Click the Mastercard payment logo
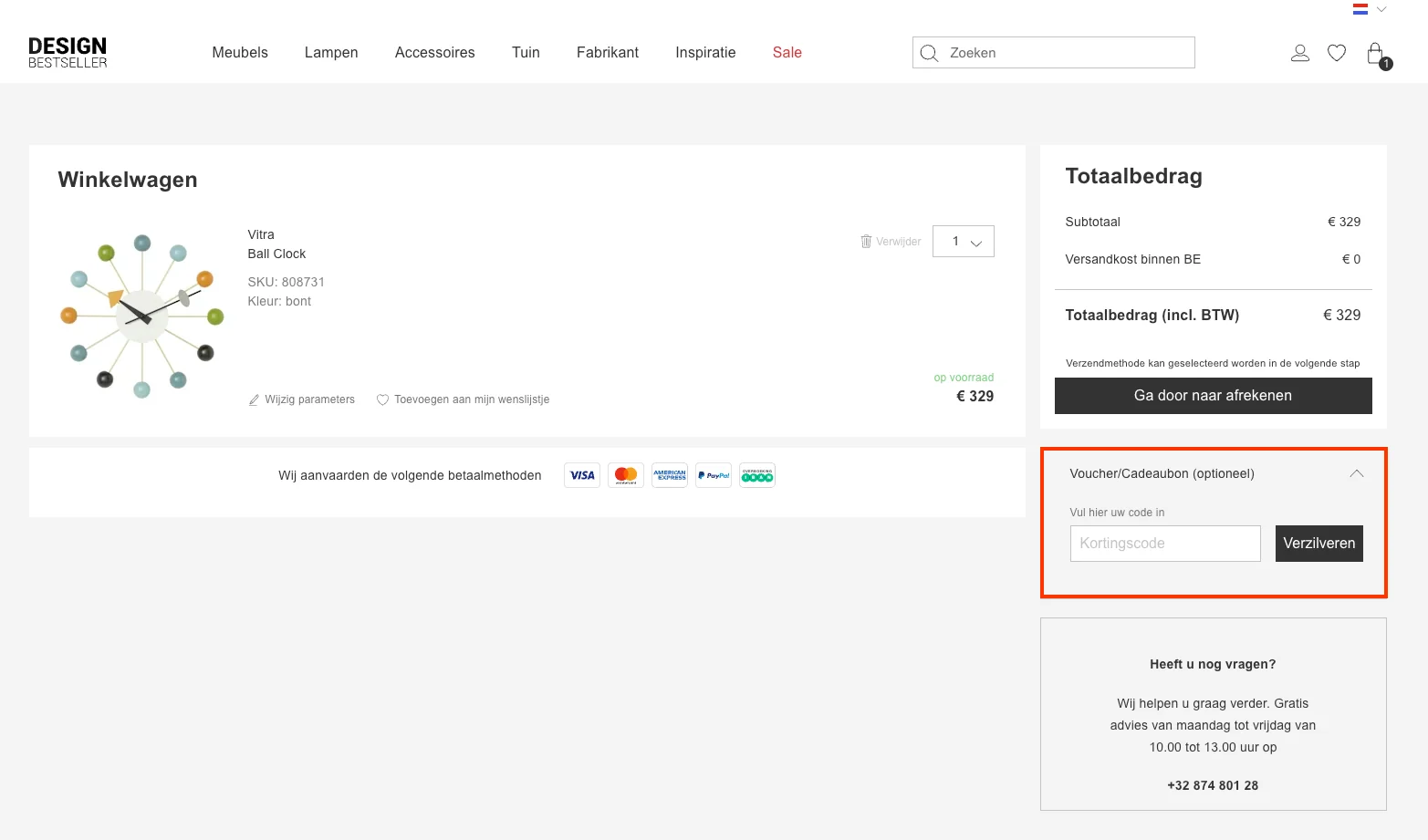This screenshot has height=840, width=1428. (x=626, y=475)
